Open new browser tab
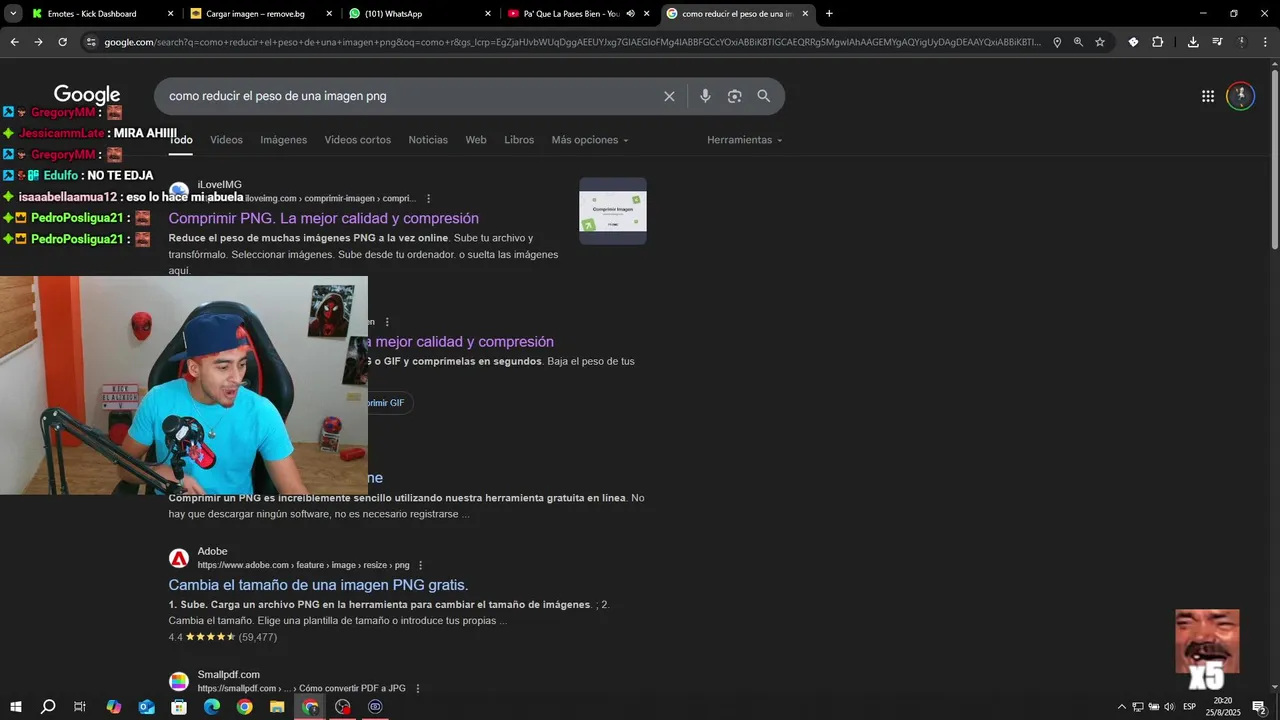 click(829, 14)
